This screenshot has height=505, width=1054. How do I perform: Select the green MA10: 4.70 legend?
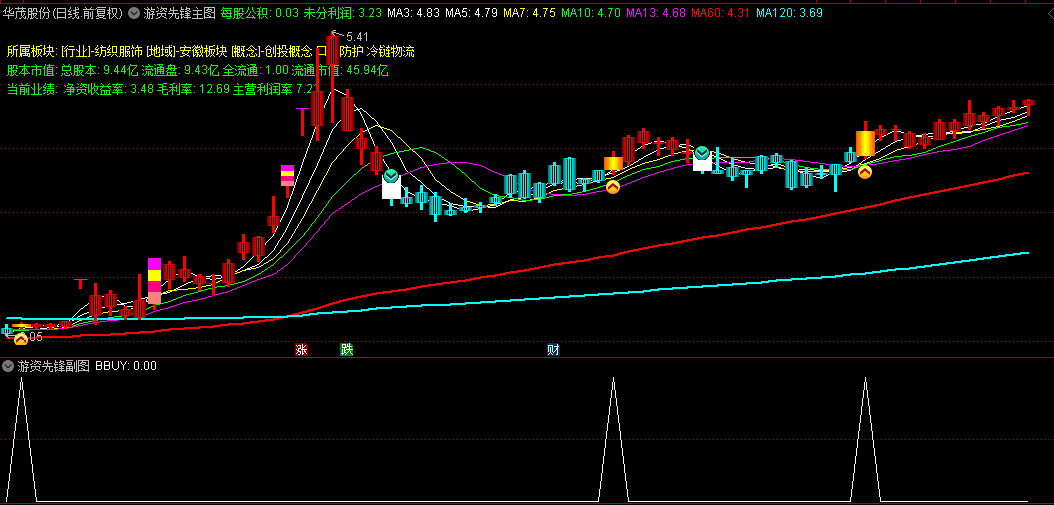click(x=591, y=12)
